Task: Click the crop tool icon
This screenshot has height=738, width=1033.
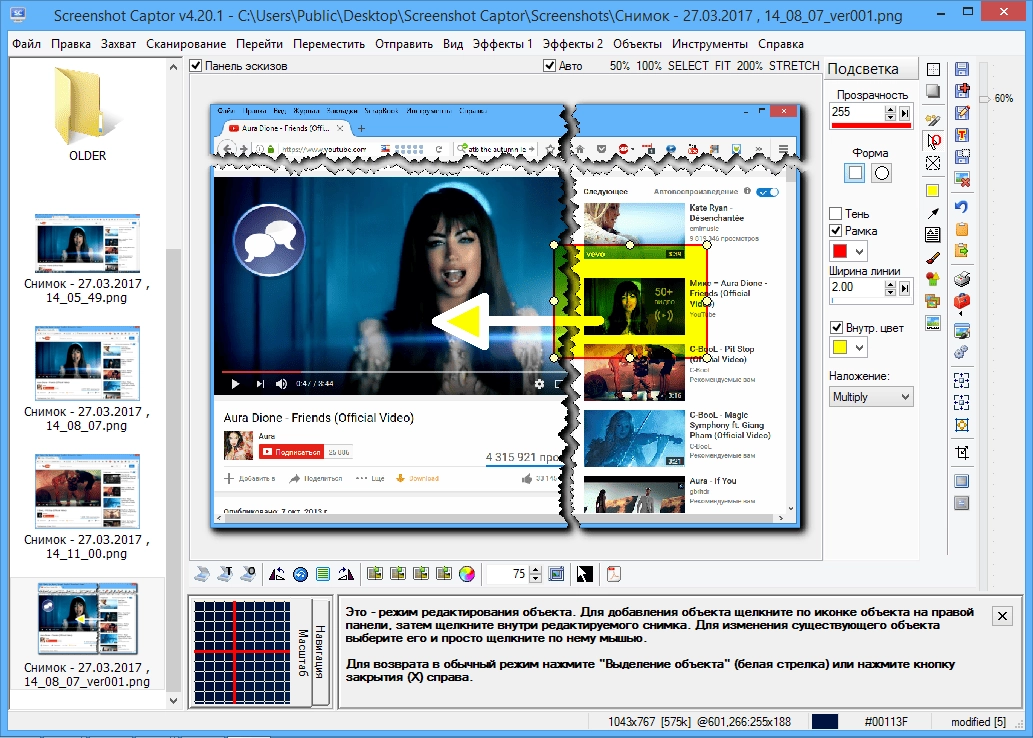Action: coord(961,453)
